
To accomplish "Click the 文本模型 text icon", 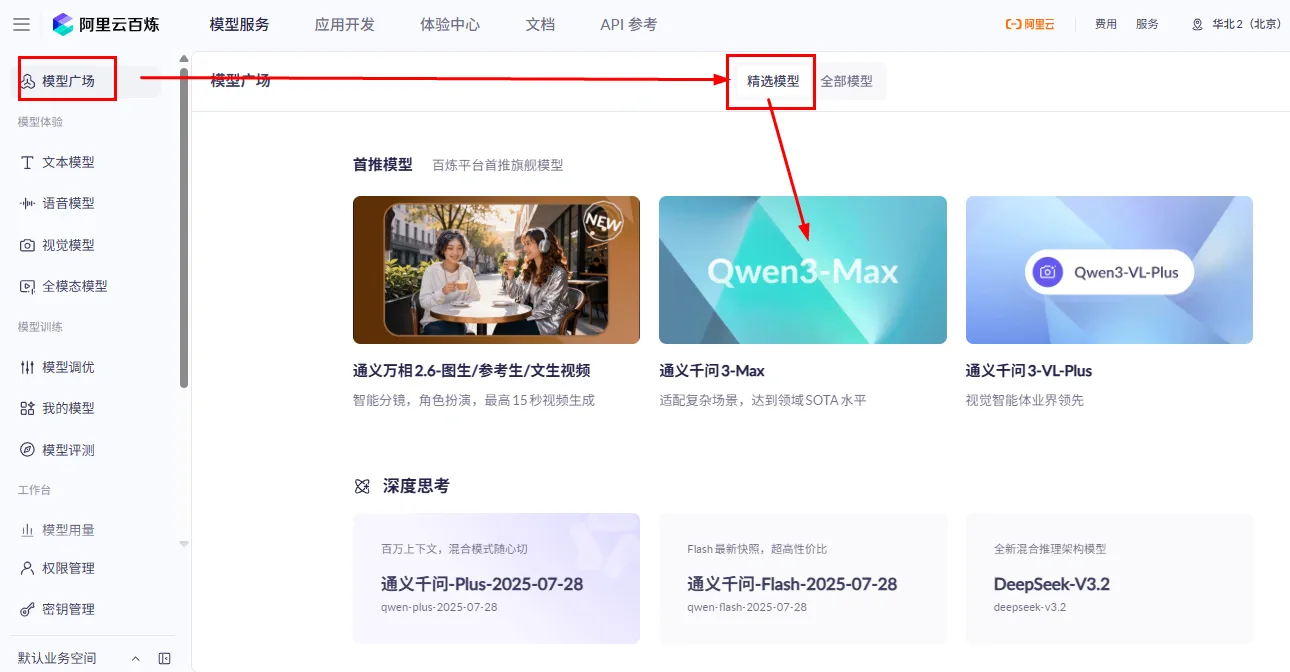I will [28, 162].
